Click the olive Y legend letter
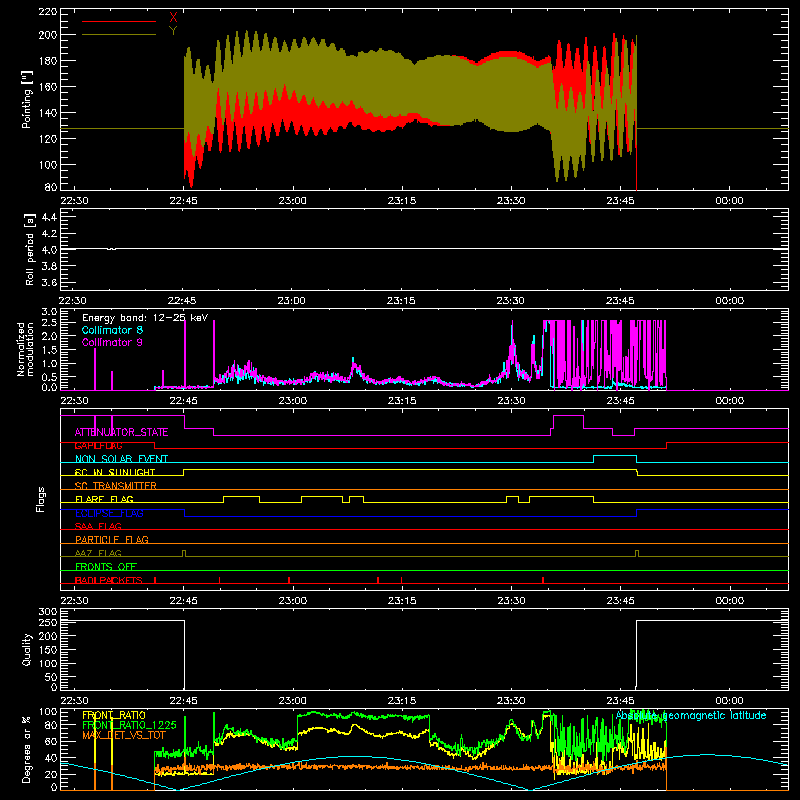The image size is (800, 800). pos(173,31)
